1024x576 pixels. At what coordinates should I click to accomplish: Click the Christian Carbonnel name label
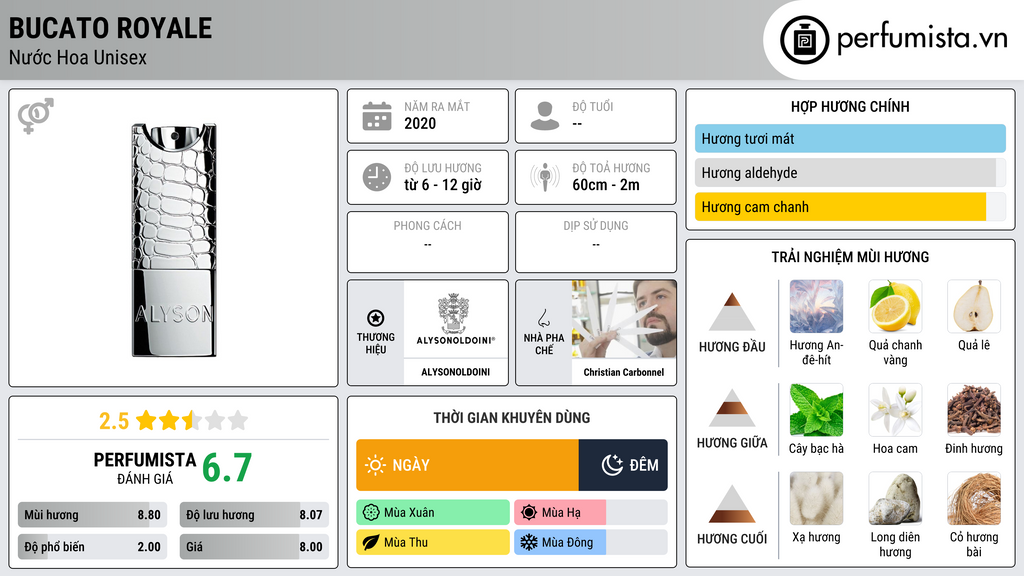tap(624, 372)
